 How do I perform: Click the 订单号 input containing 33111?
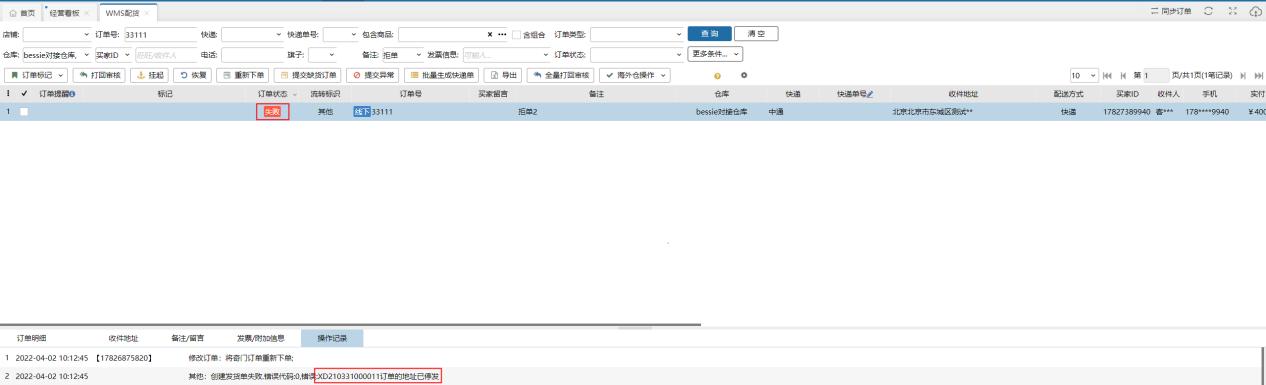click(x=160, y=34)
